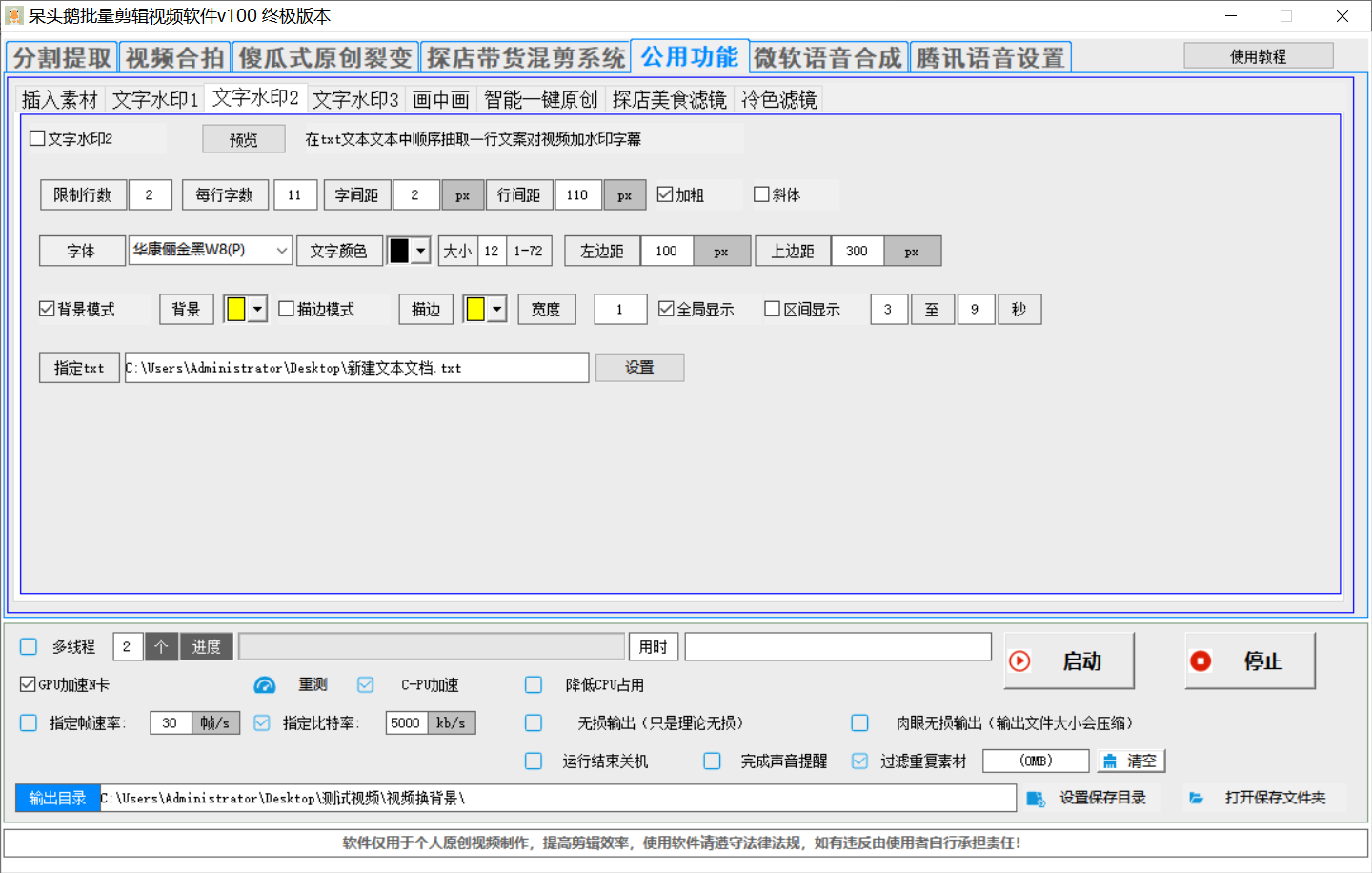Enable the 文字水印2 checkbox
The height and width of the screenshot is (873, 1372).
point(37,138)
